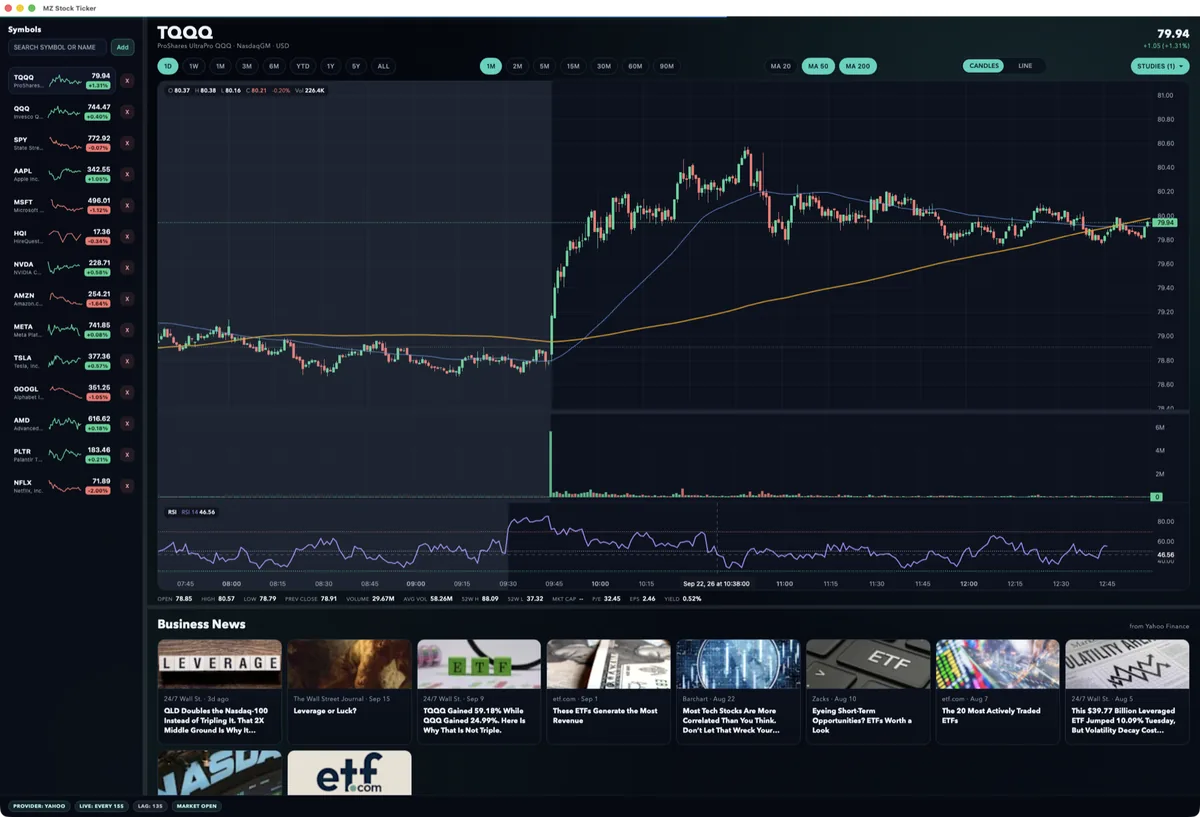1200x817 pixels.
Task: Remove AMD from the watchlist
Action: pyautogui.click(x=127, y=423)
